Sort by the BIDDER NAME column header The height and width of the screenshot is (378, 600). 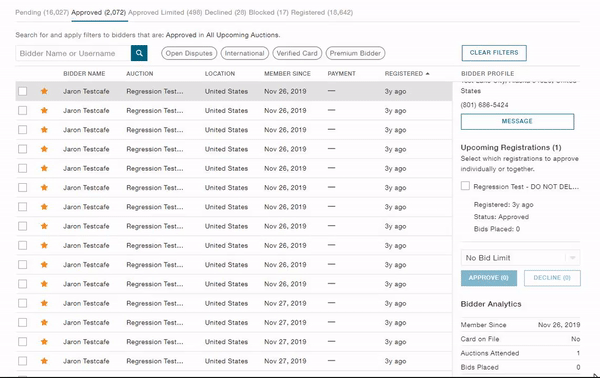point(84,73)
